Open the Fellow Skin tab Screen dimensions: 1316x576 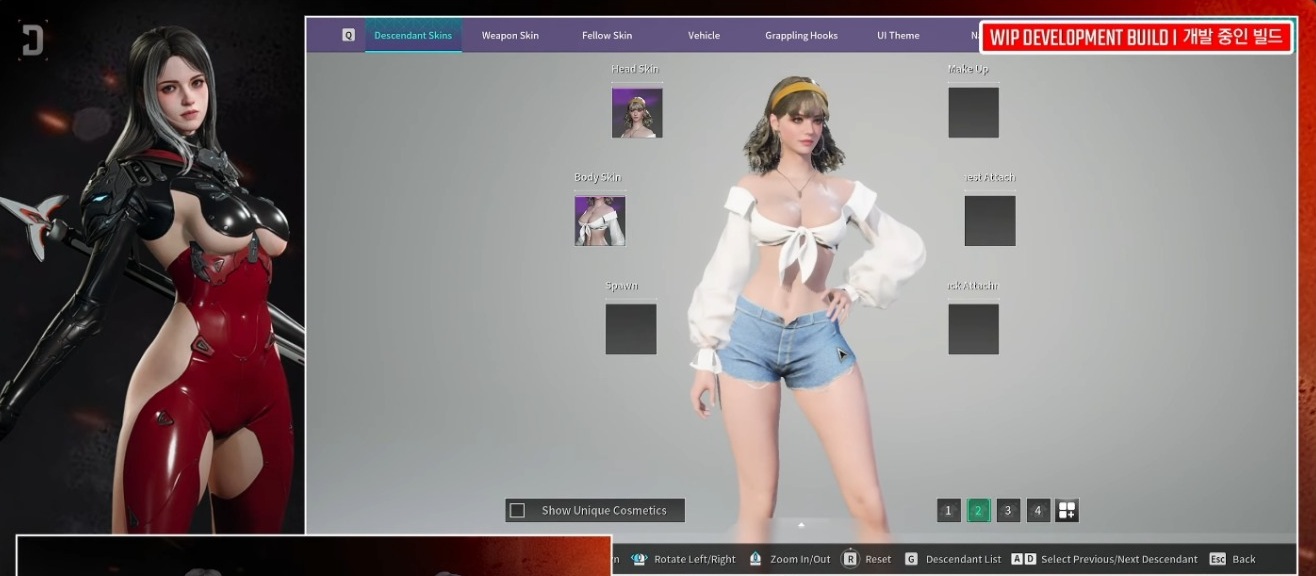[x=607, y=35]
